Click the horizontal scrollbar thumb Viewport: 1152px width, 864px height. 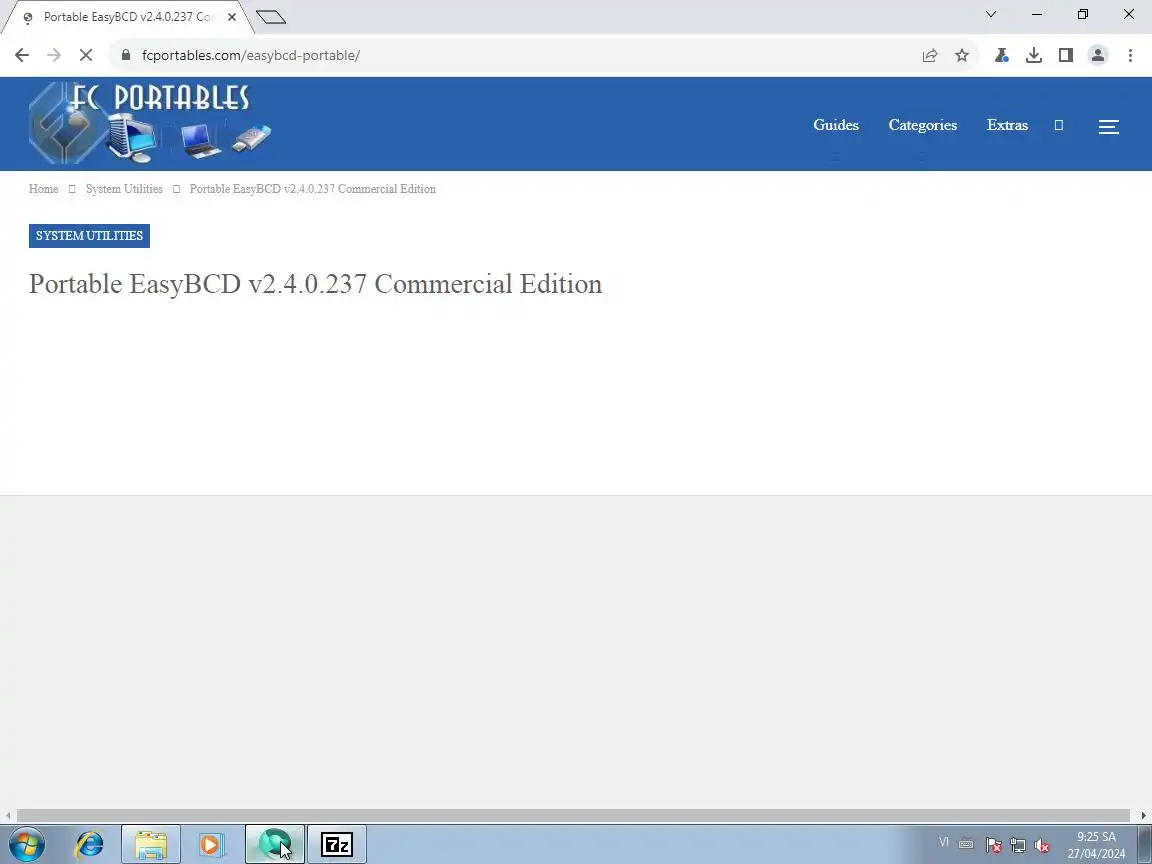(573, 815)
